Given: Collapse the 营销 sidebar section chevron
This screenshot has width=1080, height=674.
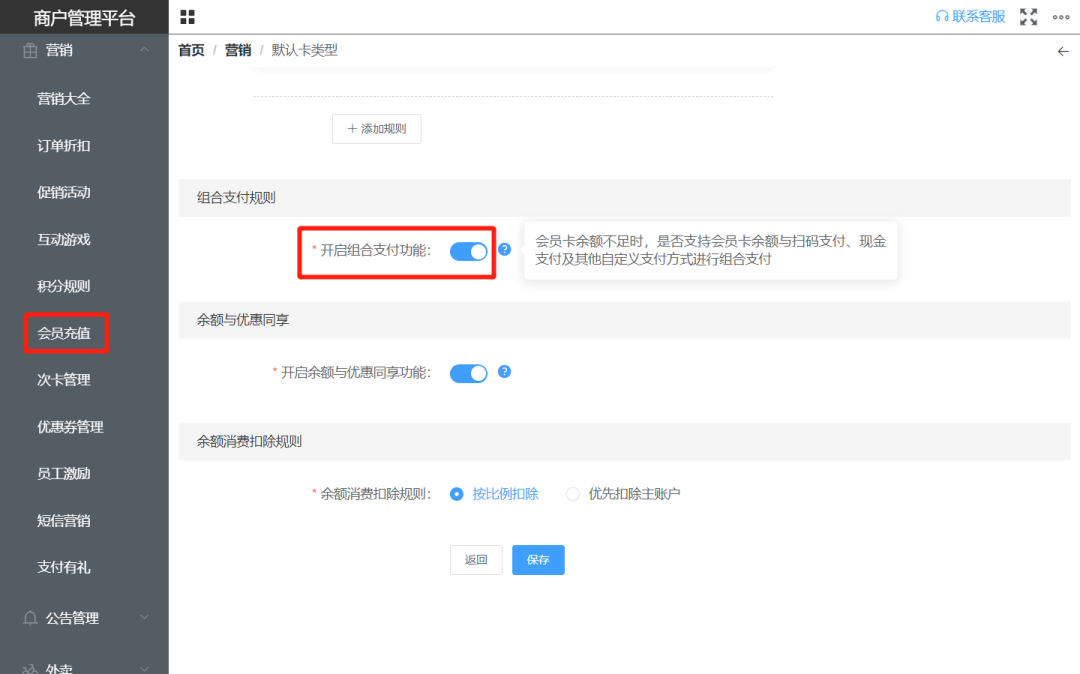Looking at the screenshot, I should (144, 50).
